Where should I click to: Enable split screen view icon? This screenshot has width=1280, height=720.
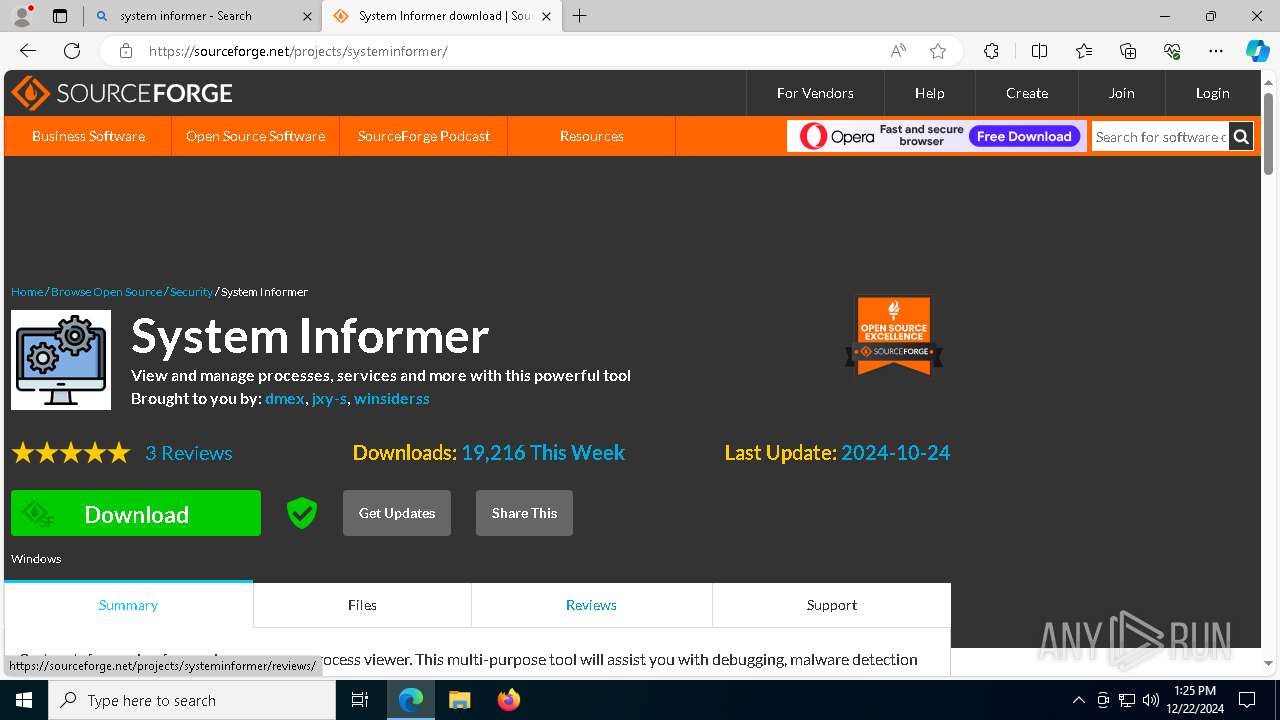(1039, 51)
